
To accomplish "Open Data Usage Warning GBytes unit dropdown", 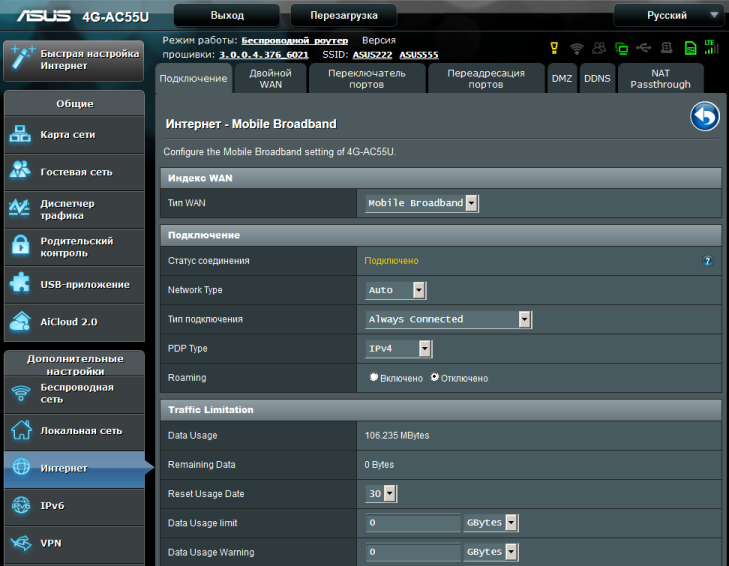I will [491, 552].
